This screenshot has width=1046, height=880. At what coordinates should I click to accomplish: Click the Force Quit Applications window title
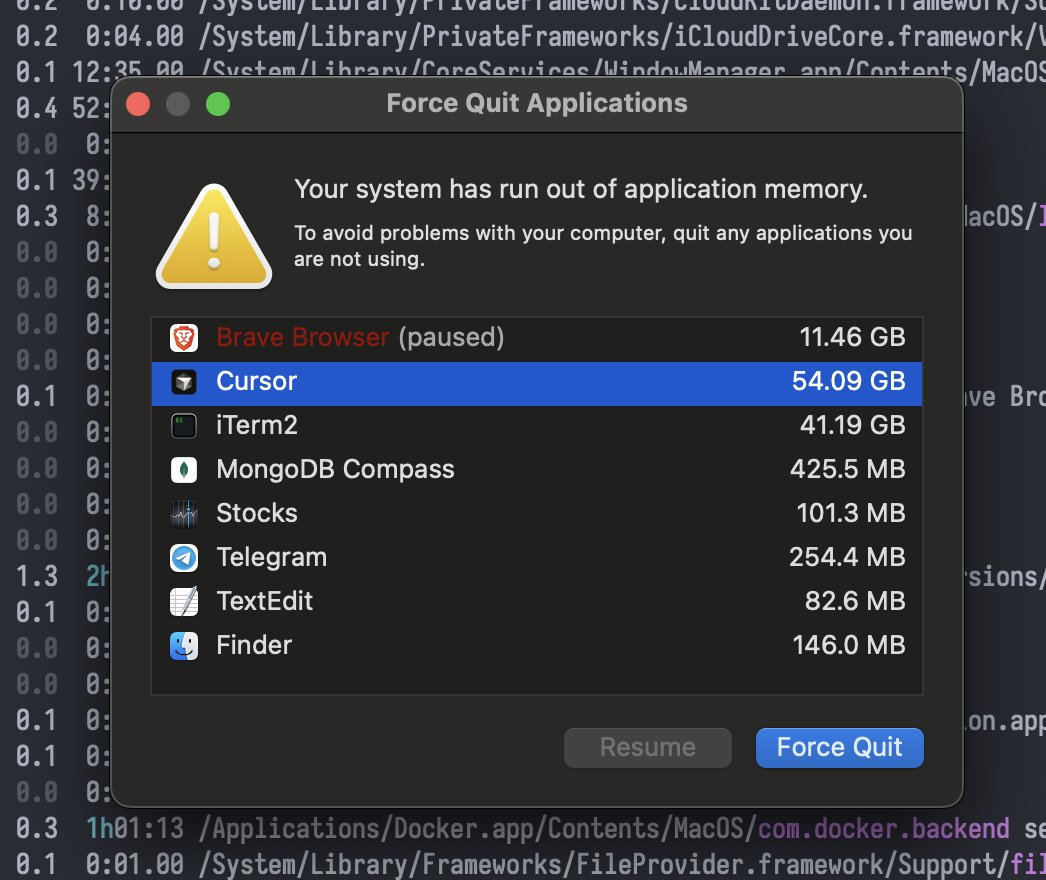click(x=537, y=104)
